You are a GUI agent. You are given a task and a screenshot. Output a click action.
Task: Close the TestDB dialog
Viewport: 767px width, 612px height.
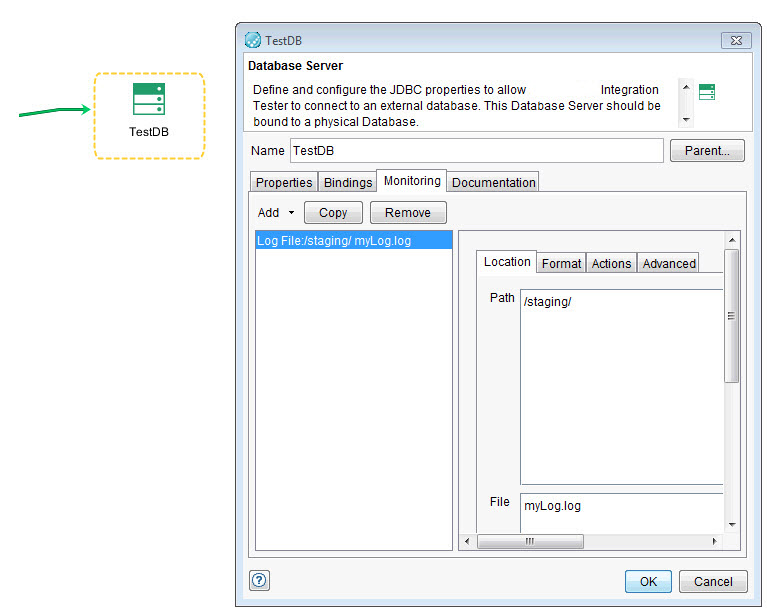click(x=736, y=41)
